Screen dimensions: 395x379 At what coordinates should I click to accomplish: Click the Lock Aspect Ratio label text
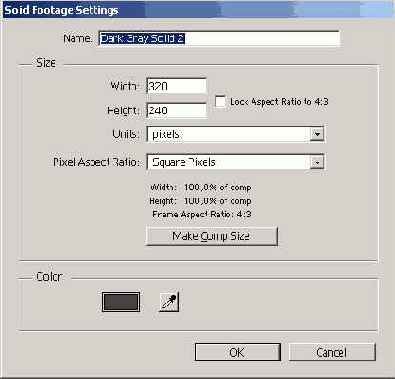click(279, 102)
